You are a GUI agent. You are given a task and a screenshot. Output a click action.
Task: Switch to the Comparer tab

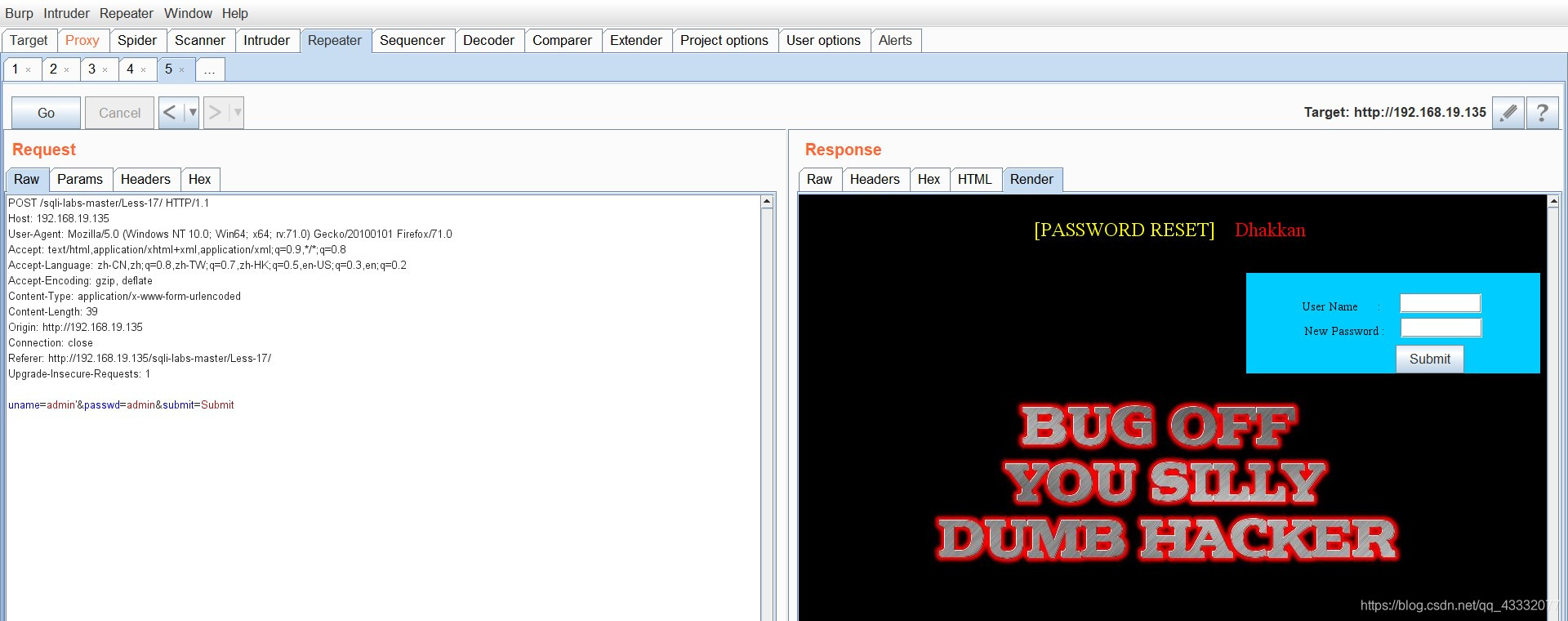click(x=563, y=40)
